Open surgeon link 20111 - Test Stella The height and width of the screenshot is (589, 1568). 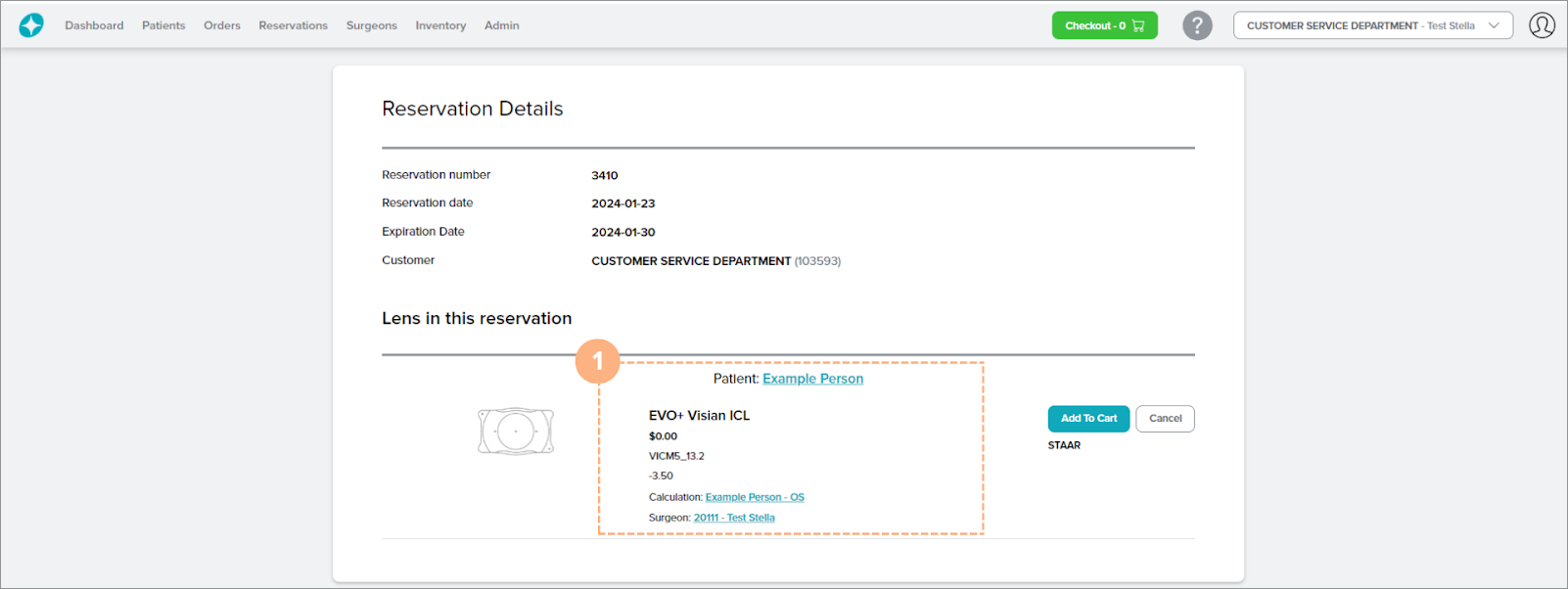tap(734, 518)
